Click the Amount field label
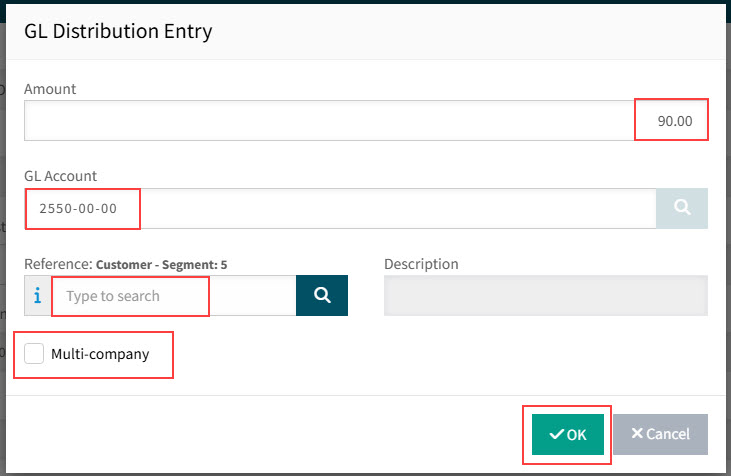731x476 pixels. point(50,89)
